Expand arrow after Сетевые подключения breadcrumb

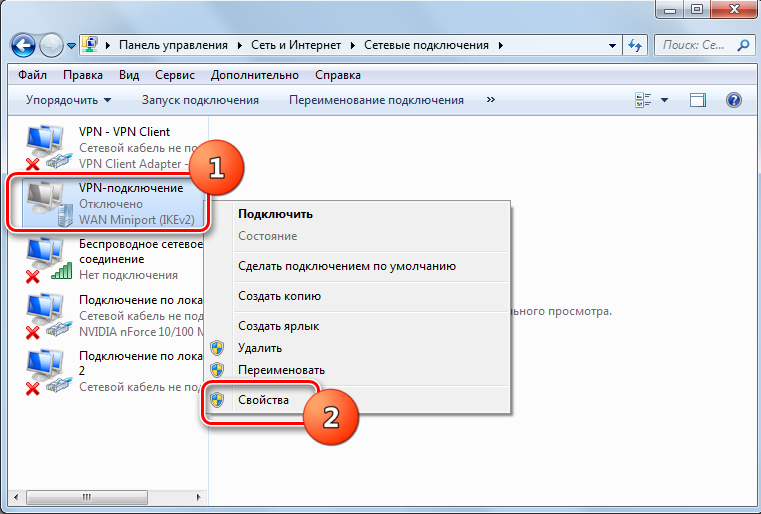pos(500,45)
